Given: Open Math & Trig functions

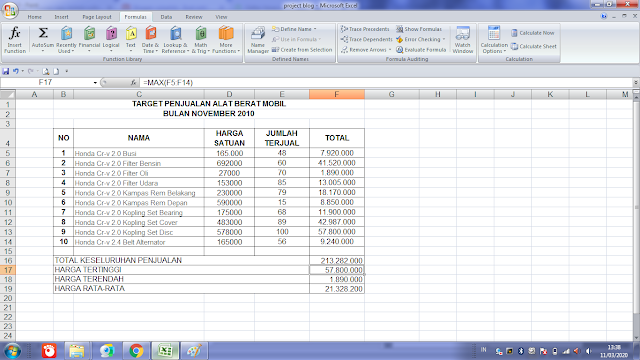Looking at the screenshot, I should 201,40.
